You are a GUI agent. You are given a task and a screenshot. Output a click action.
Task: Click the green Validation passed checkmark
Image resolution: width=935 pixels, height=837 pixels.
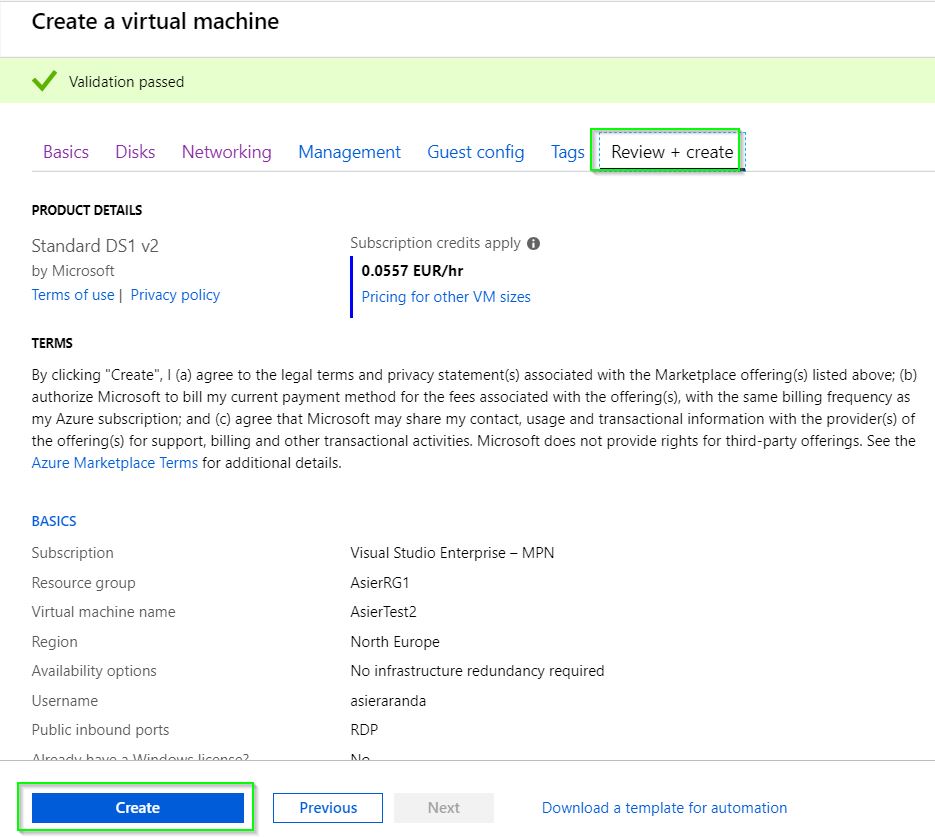(x=44, y=81)
